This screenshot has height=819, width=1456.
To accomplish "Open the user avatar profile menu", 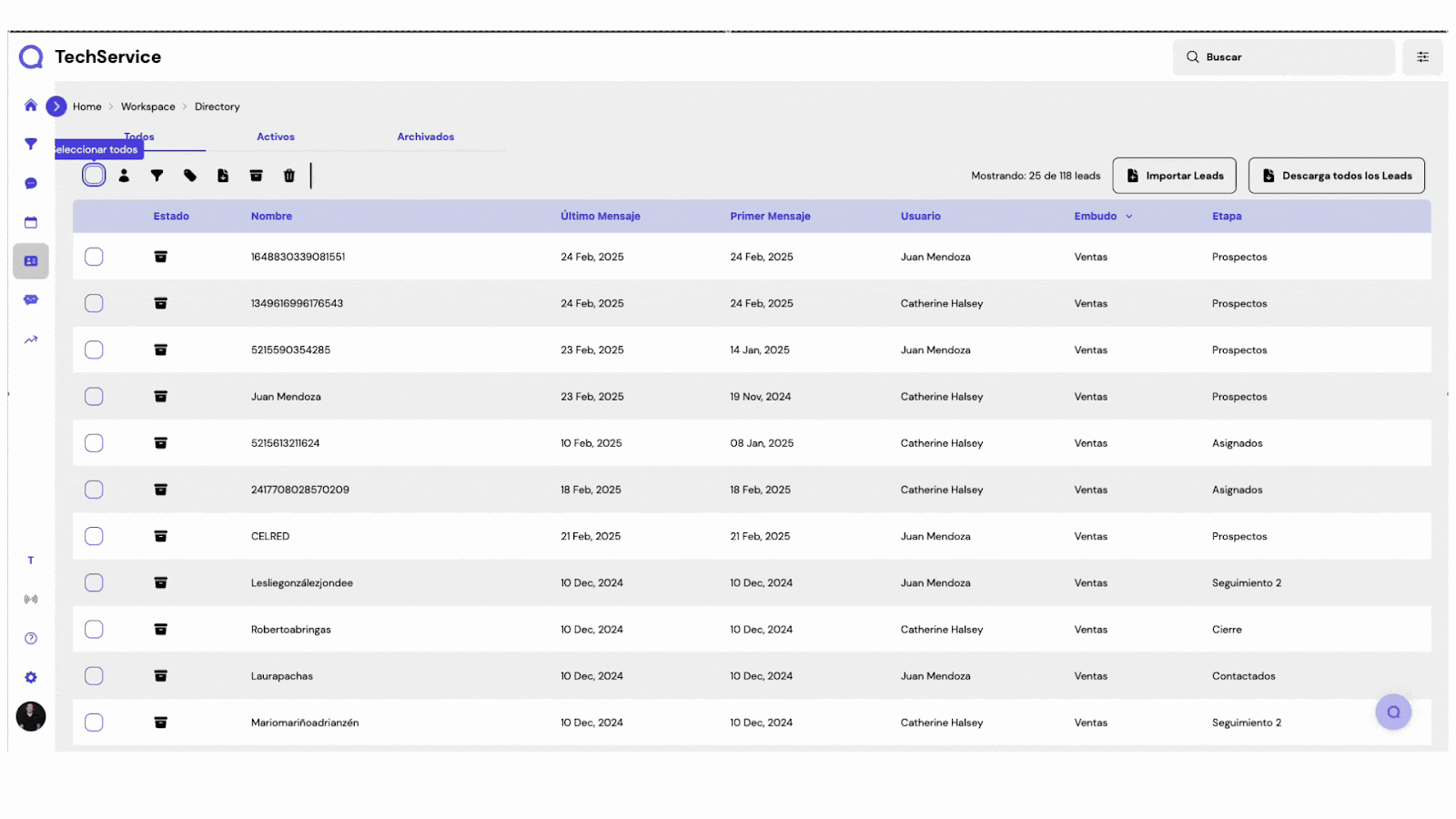I will [x=31, y=716].
